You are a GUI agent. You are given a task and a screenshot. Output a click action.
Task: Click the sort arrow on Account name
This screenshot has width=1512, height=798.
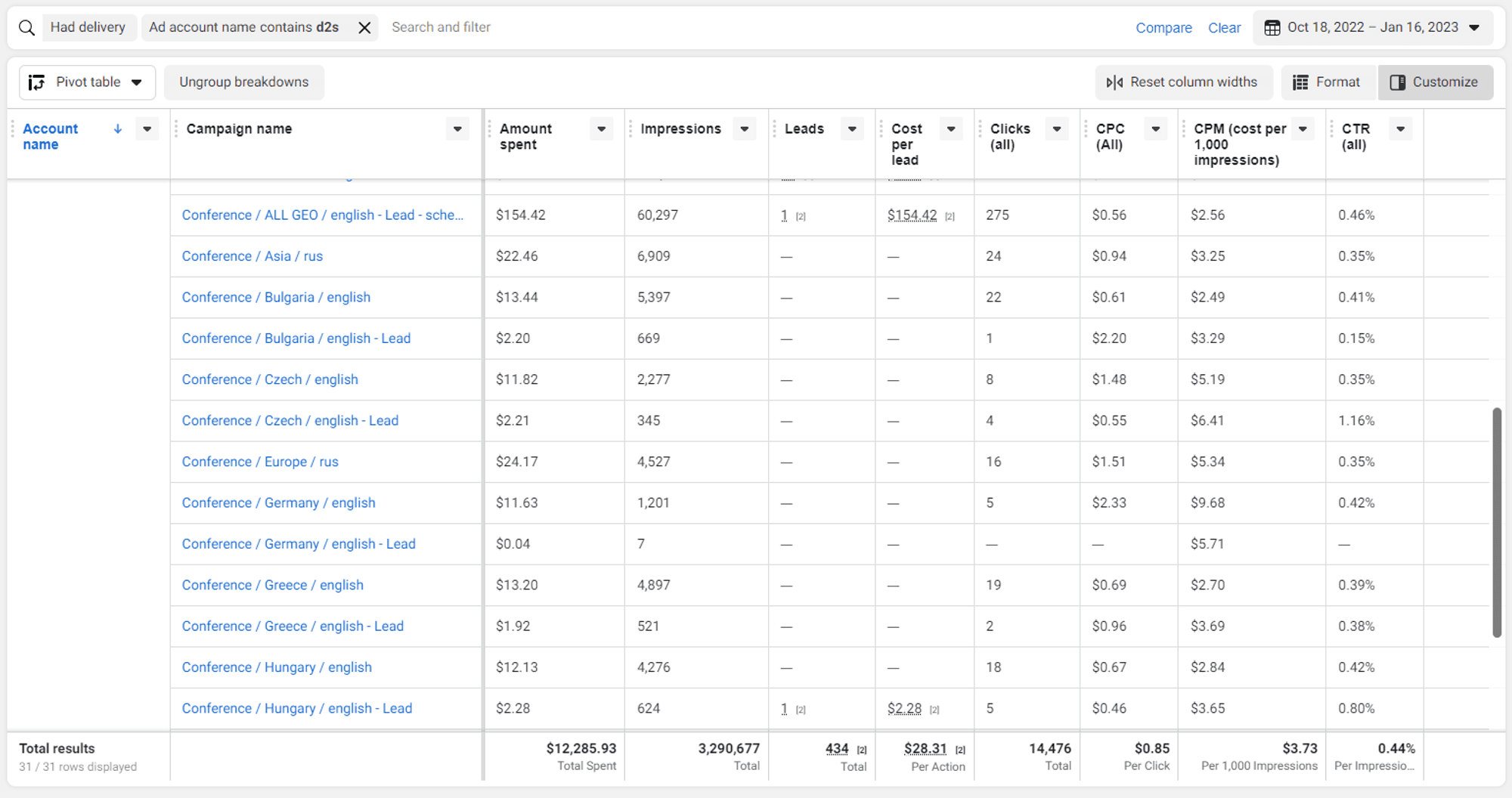(x=118, y=128)
